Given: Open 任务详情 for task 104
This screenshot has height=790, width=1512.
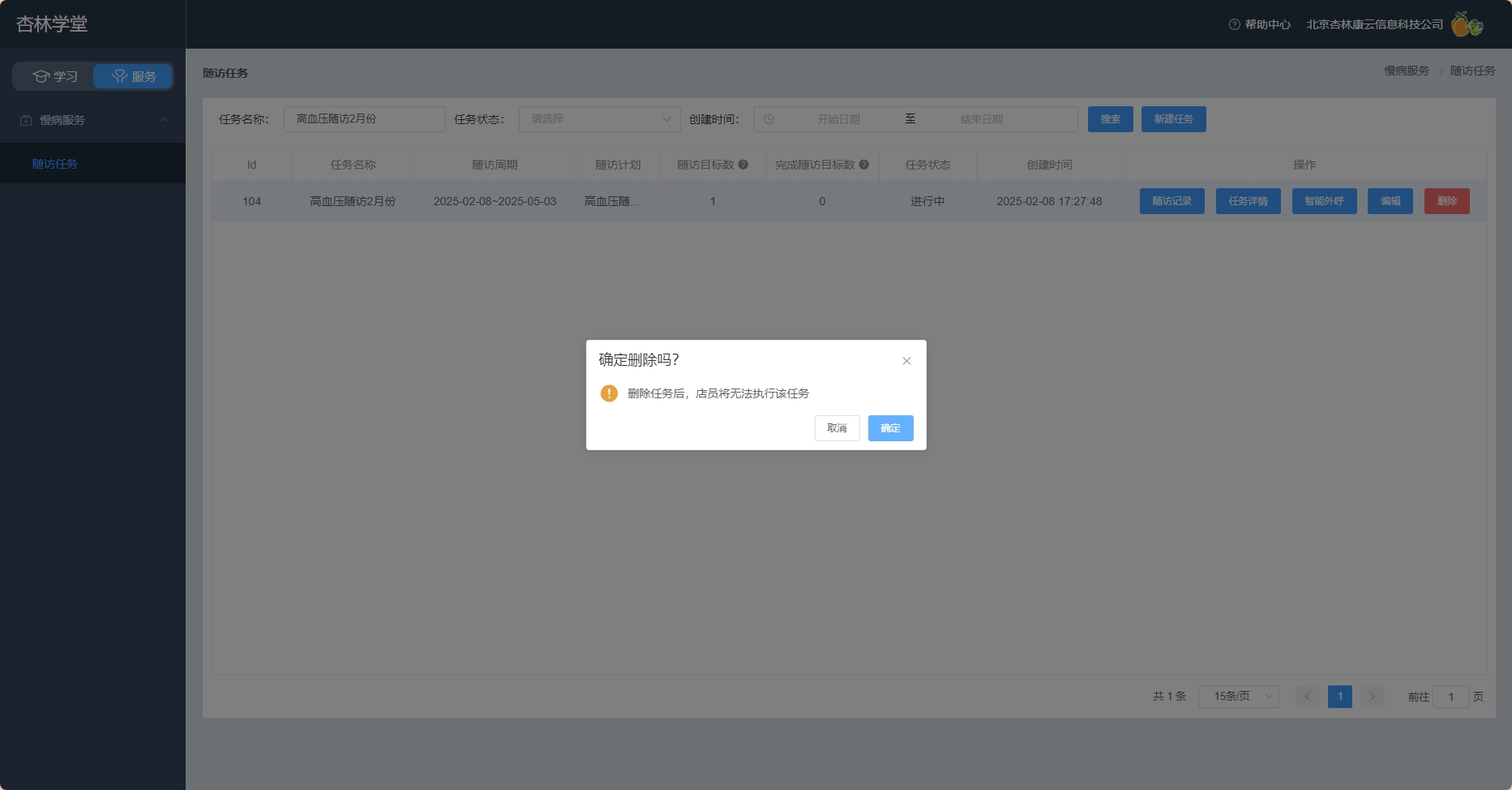Looking at the screenshot, I should click(1249, 201).
